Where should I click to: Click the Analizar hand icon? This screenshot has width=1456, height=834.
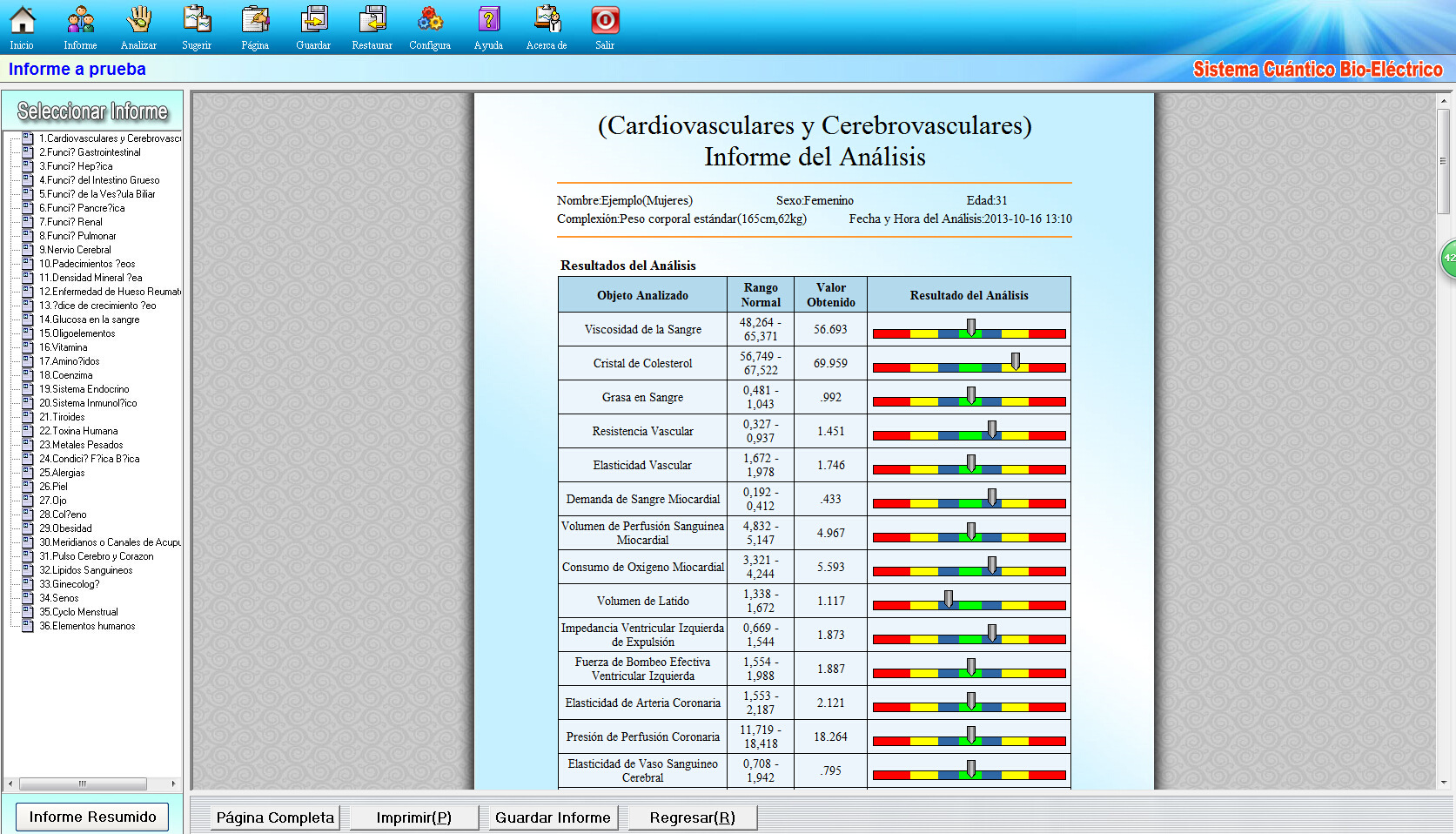point(138,20)
